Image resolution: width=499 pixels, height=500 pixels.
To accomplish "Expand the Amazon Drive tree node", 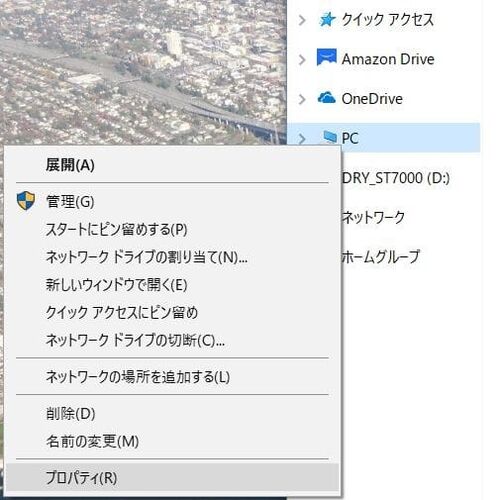I will 302,60.
